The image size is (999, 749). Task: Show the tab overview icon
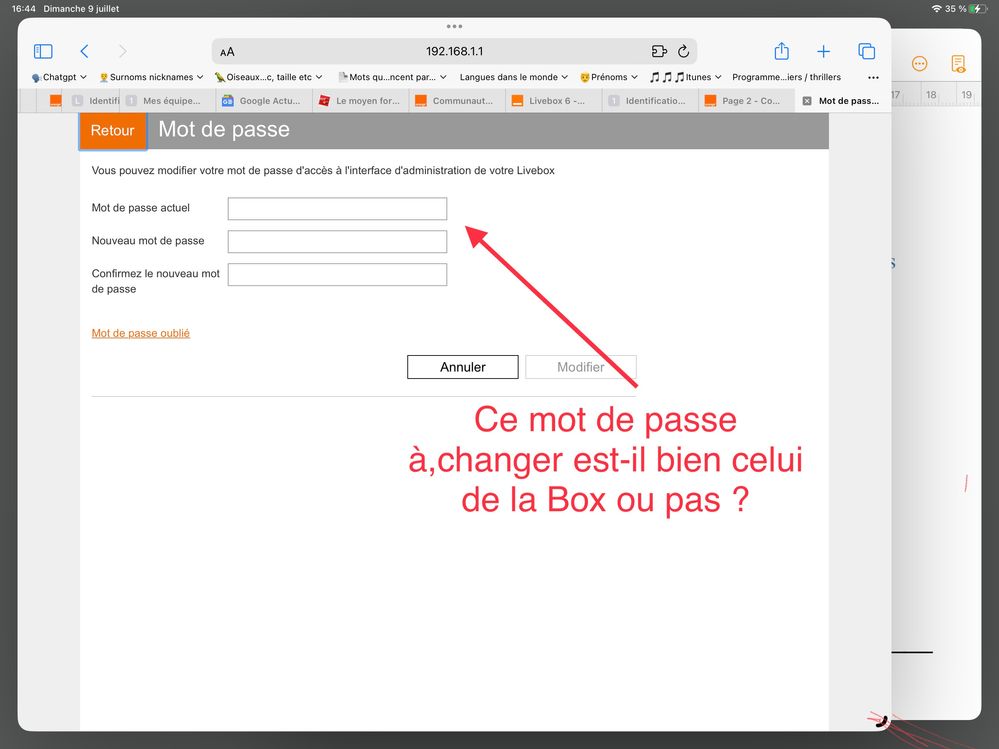pyautogui.click(x=866, y=51)
